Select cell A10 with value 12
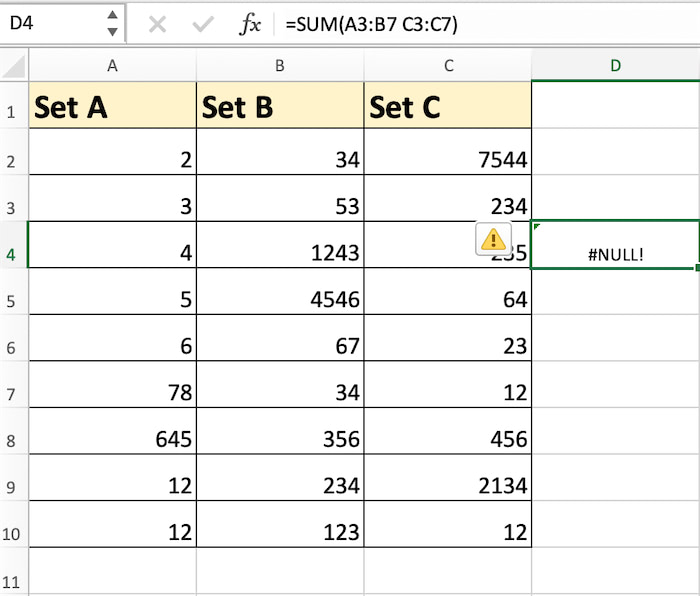The image size is (700, 596). 113,524
